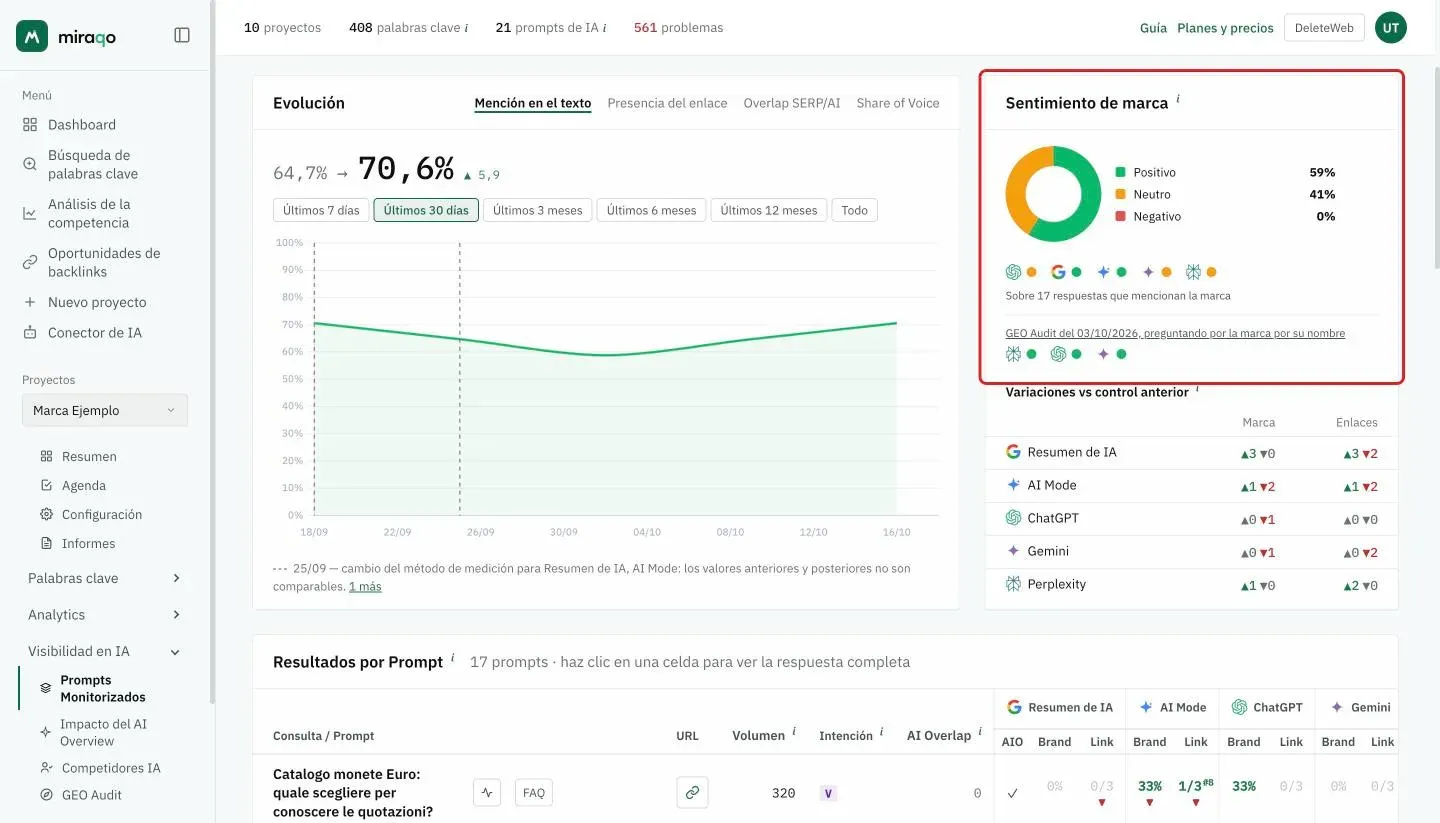Click the orange Neutro legend swatch
The width and height of the screenshot is (1440, 823).
(x=1121, y=194)
